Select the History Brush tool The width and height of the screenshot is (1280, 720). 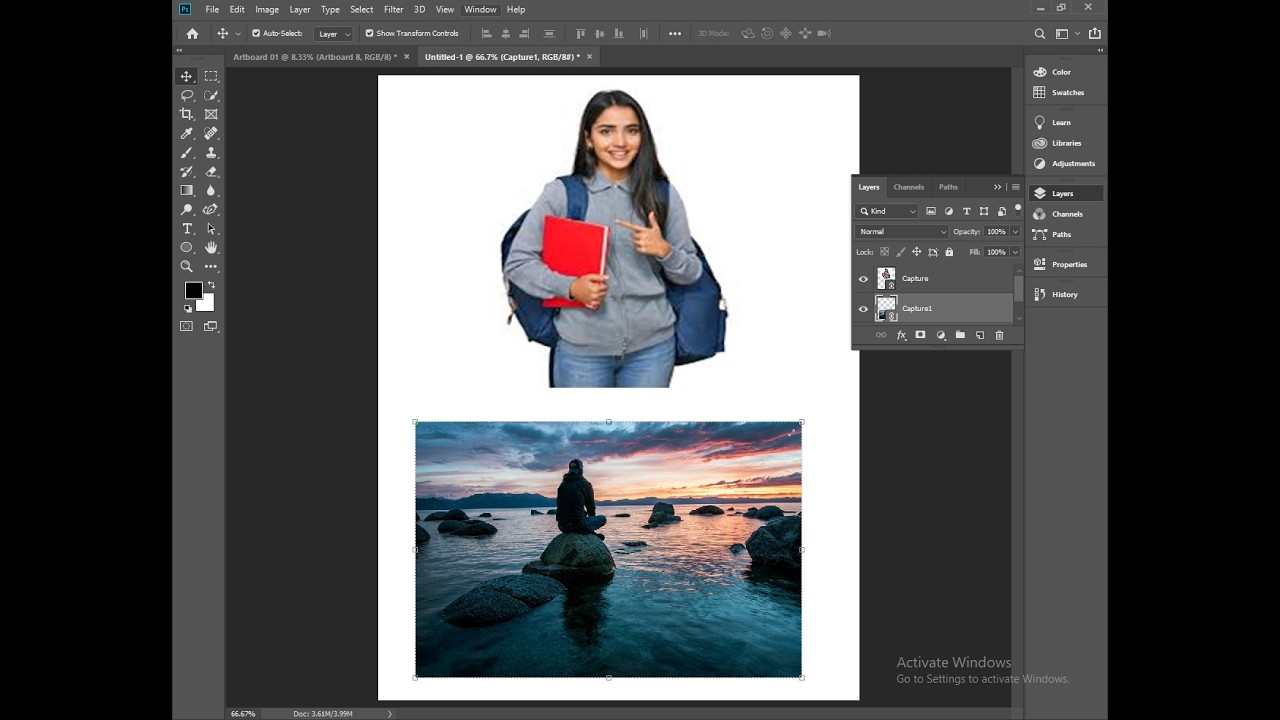(x=187, y=172)
